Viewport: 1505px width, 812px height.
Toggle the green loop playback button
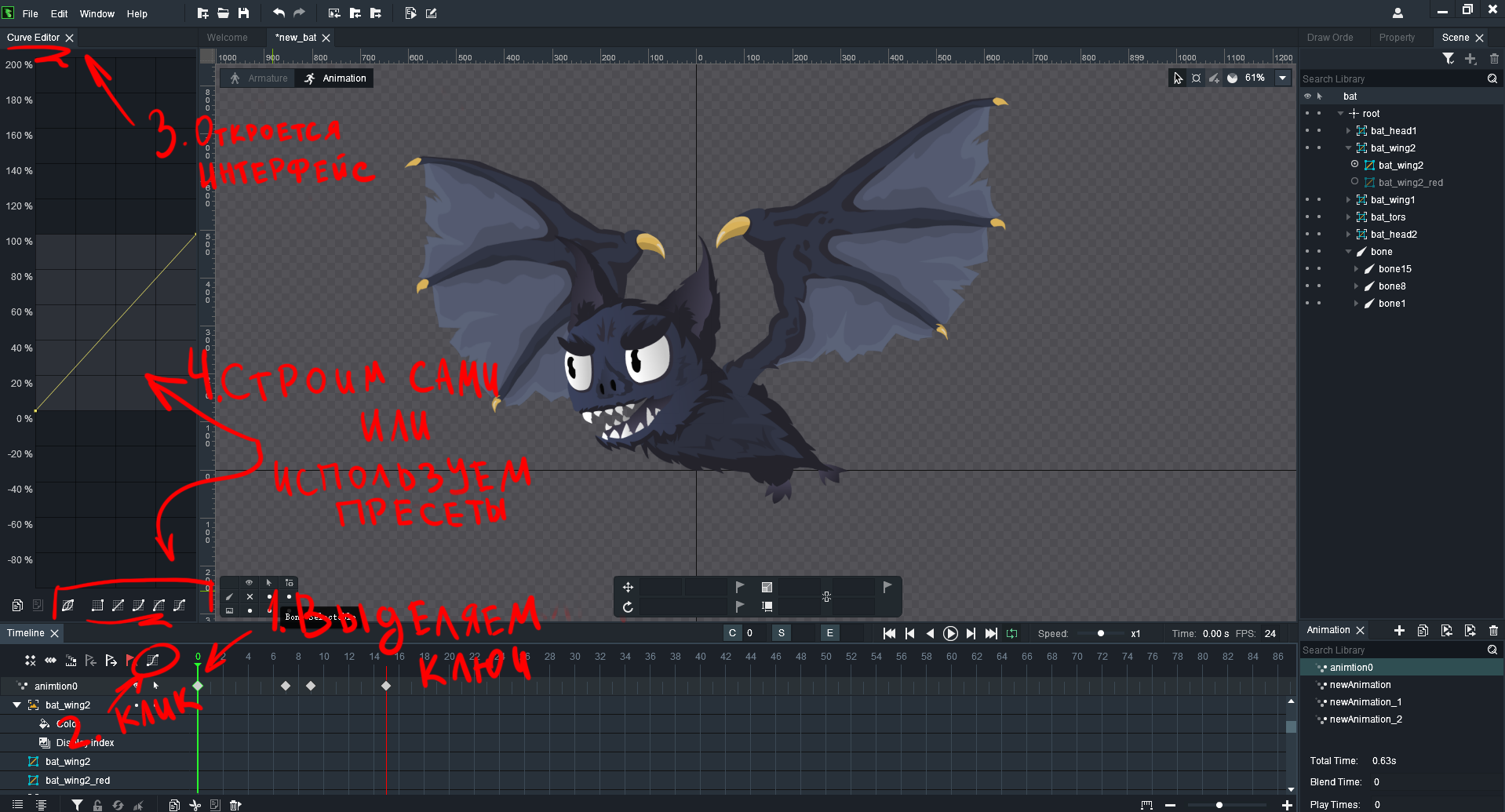[x=1012, y=633]
